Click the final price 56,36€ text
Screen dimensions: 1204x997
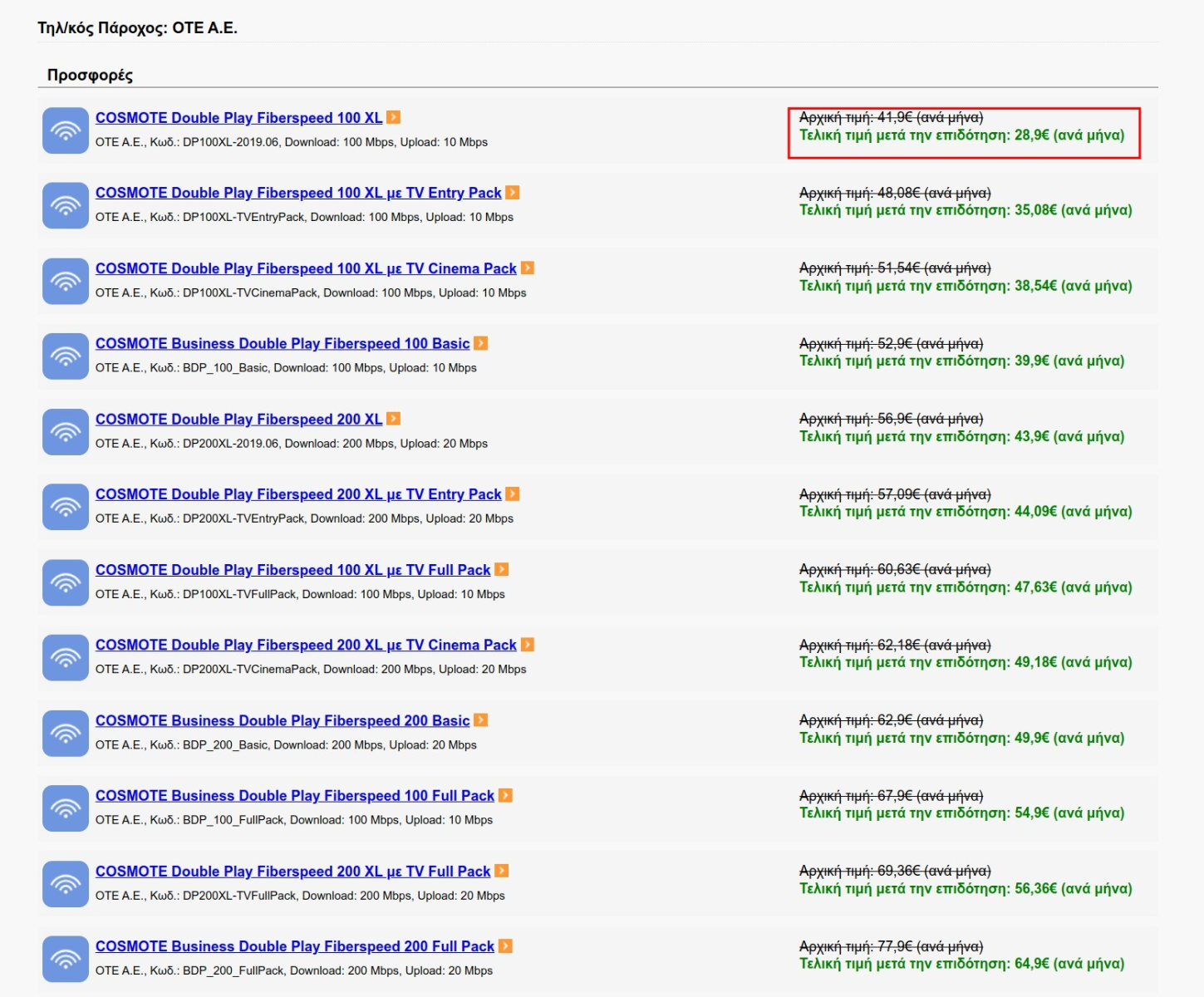click(966, 889)
